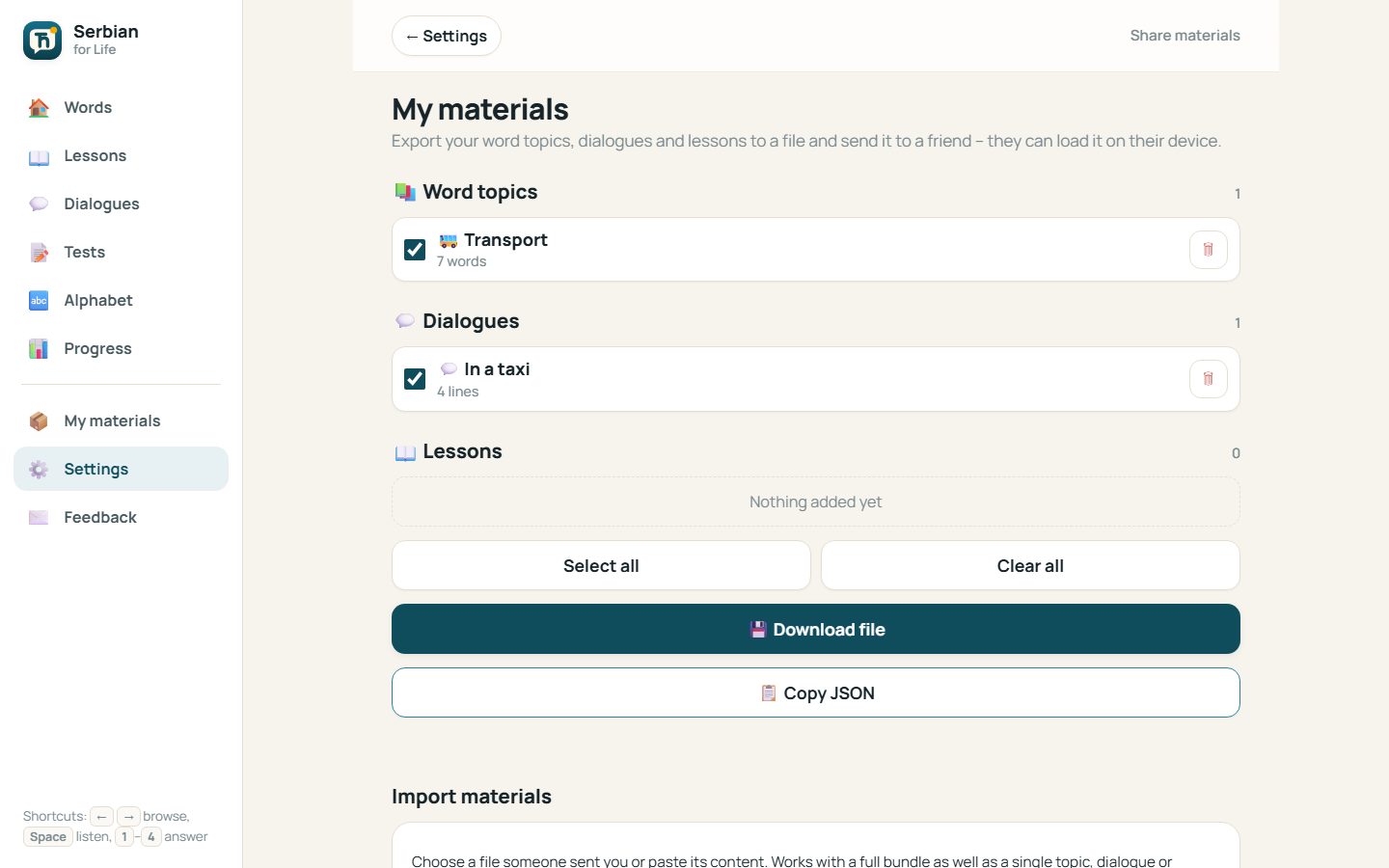Click the Import materials heading
Viewport: 1389px width, 868px height.
click(x=472, y=797)
